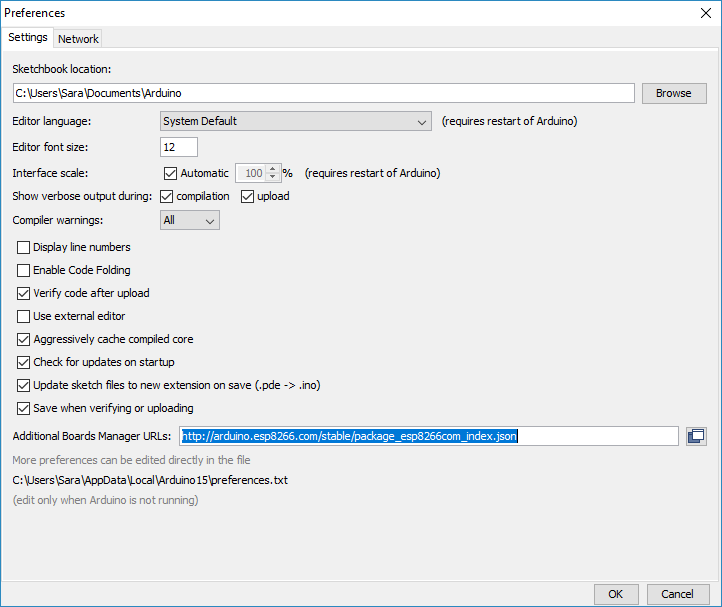Toggle verbose output during compilation
Screen dimensions: 722x607
pos(168,196)
